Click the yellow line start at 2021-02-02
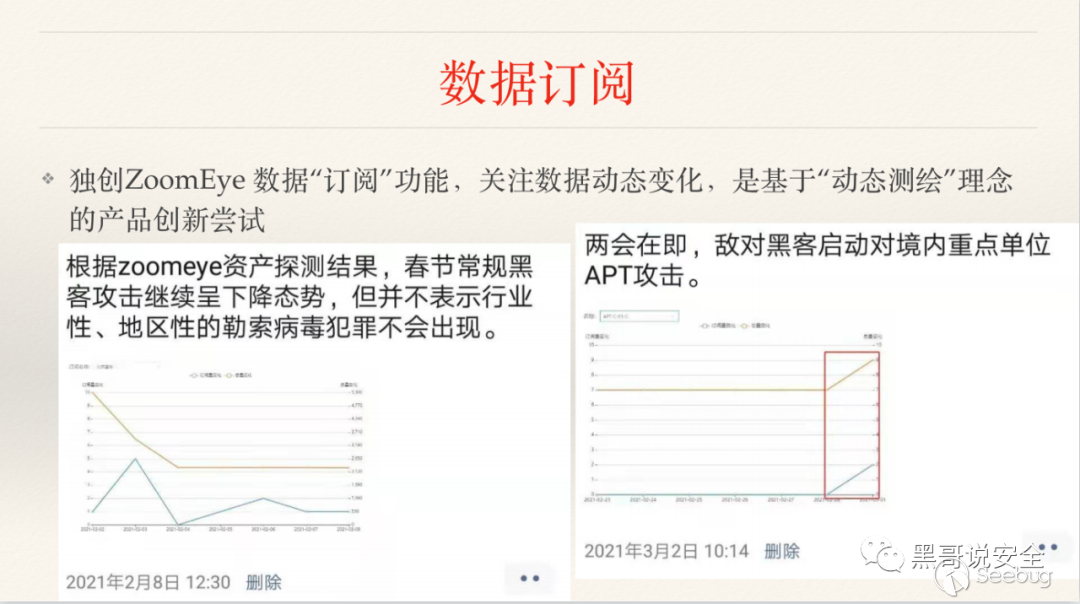 92,392
